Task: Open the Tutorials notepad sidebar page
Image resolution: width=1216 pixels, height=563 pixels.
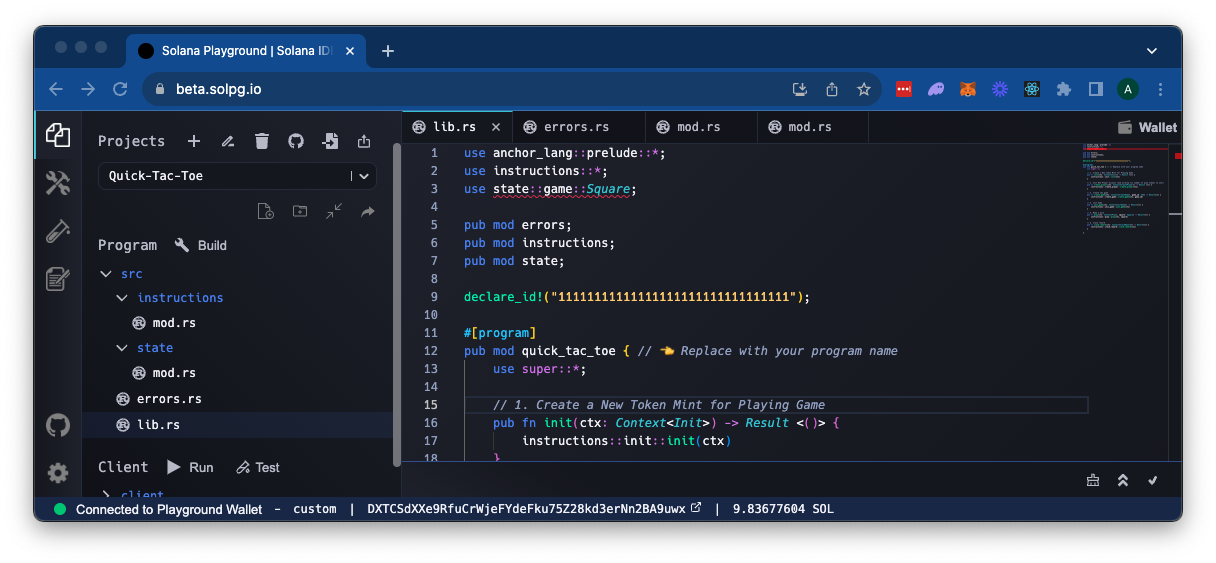Action: click(x=58, y=279)
